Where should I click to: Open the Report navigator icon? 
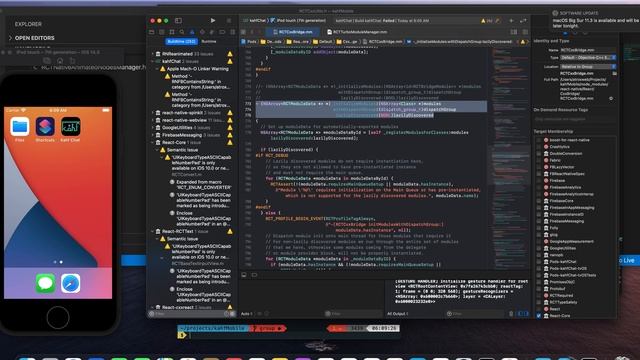(x=233, y=32)
